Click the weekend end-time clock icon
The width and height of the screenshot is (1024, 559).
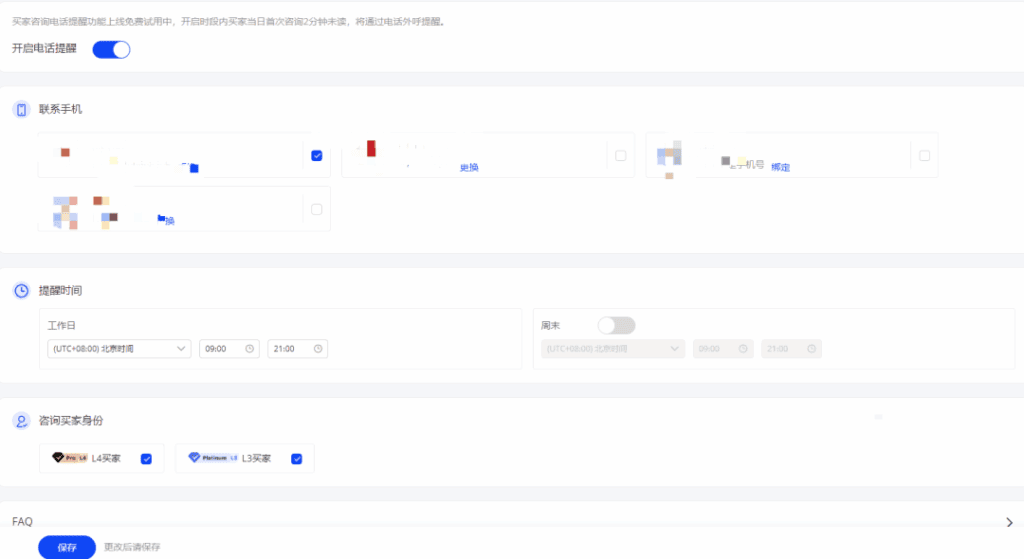[x=811, y=349]
